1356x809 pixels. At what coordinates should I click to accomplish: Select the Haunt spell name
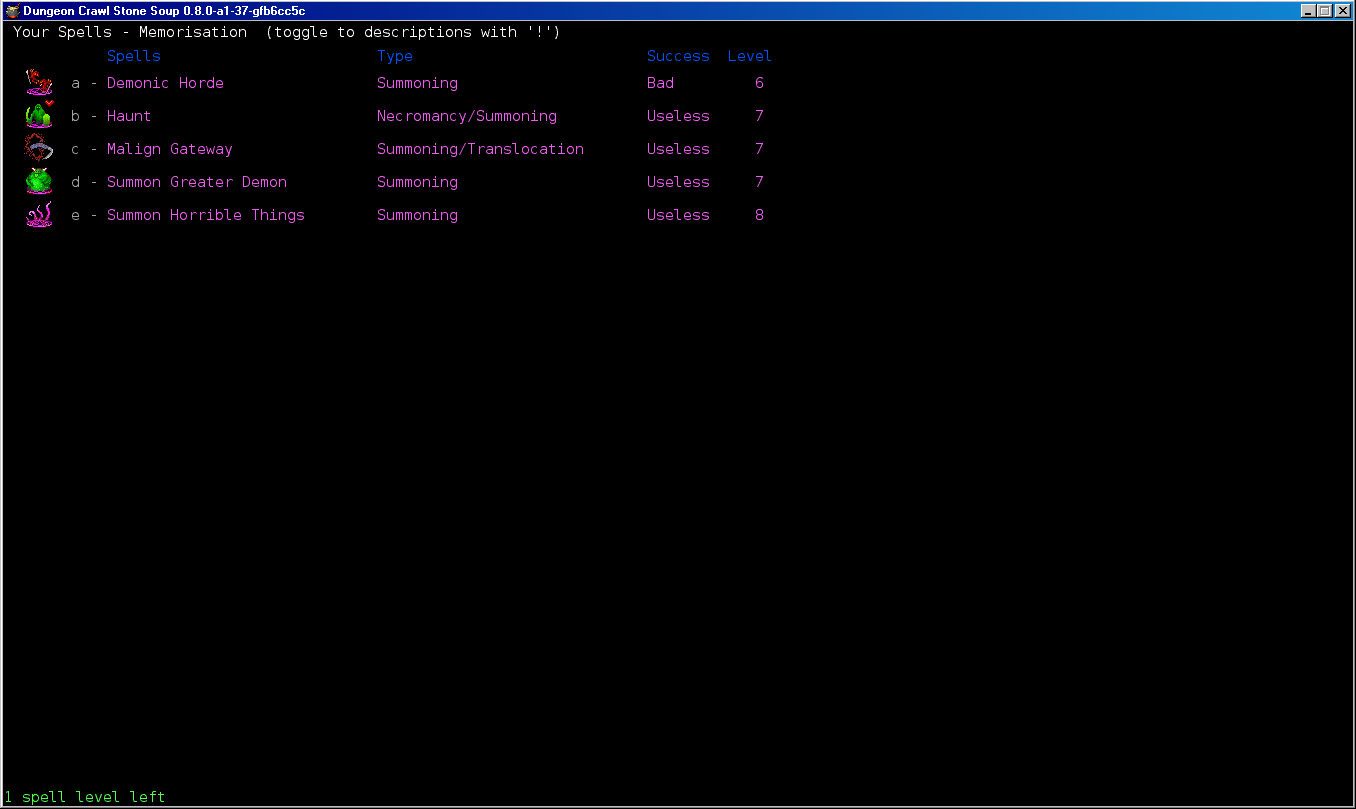(x=129, y=116)
